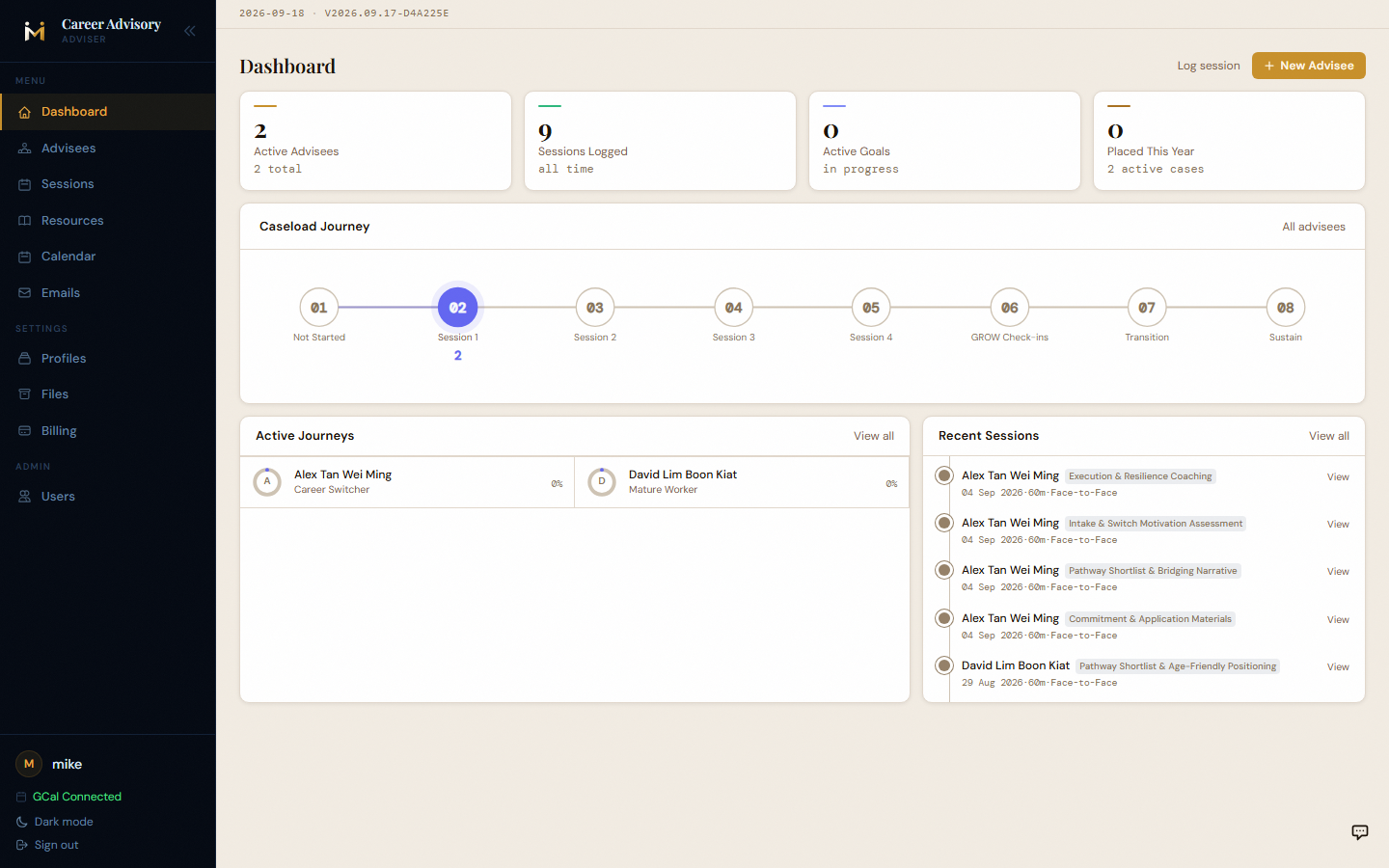View the Pathway Shortlist & Bridging Narrative session

coord(1338,572)
